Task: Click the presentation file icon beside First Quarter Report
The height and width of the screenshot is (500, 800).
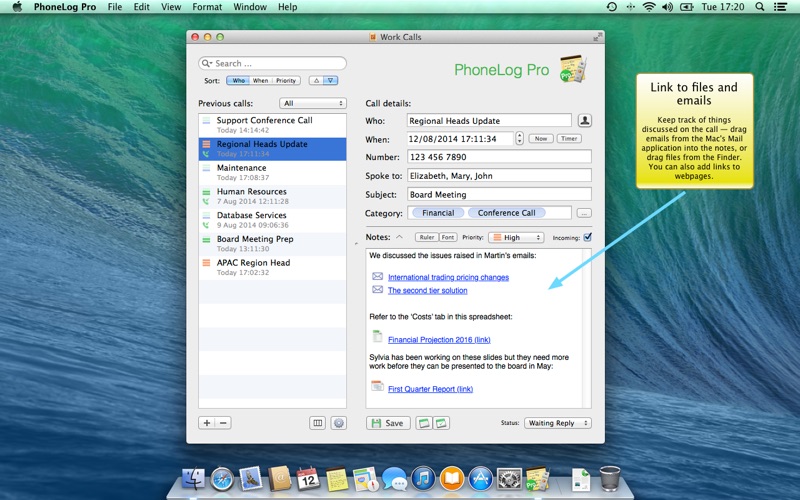Action: pyautogui.click(x=377, y=386)
